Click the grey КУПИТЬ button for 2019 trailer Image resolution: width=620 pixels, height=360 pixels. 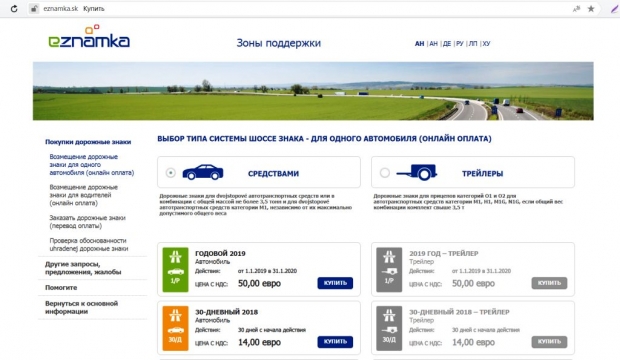[x=549, y=283]
